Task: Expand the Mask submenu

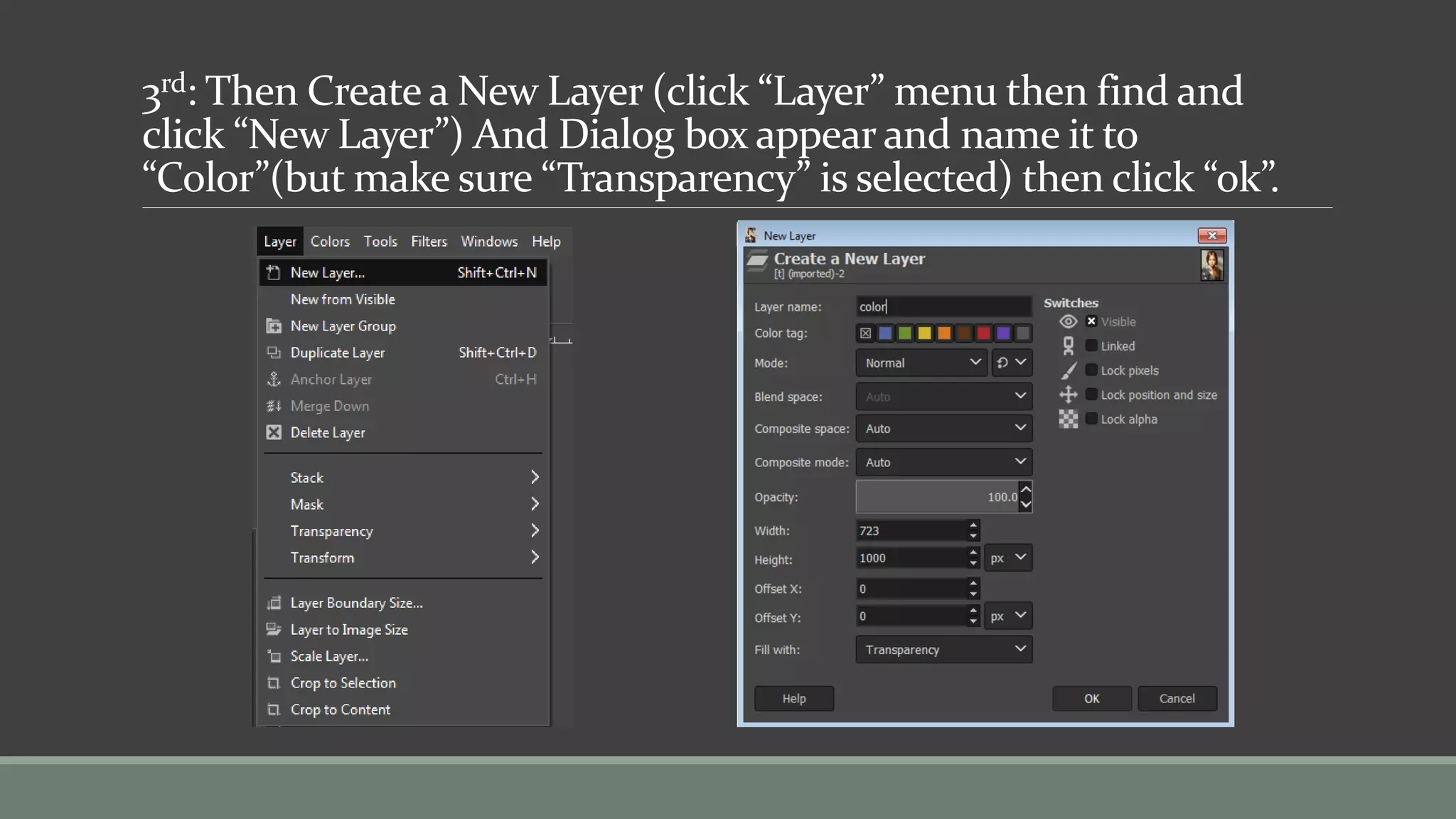Action: pos(403,505)
